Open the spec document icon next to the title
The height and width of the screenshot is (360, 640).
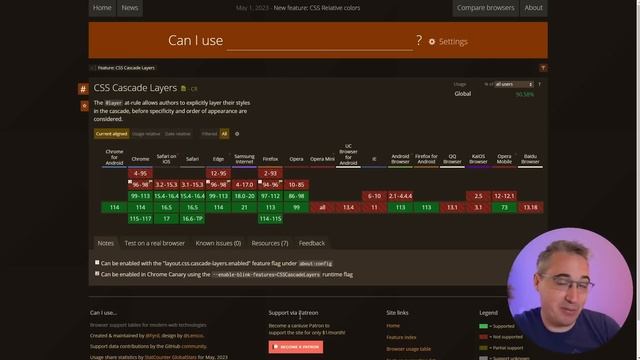(x=183, y=89)
